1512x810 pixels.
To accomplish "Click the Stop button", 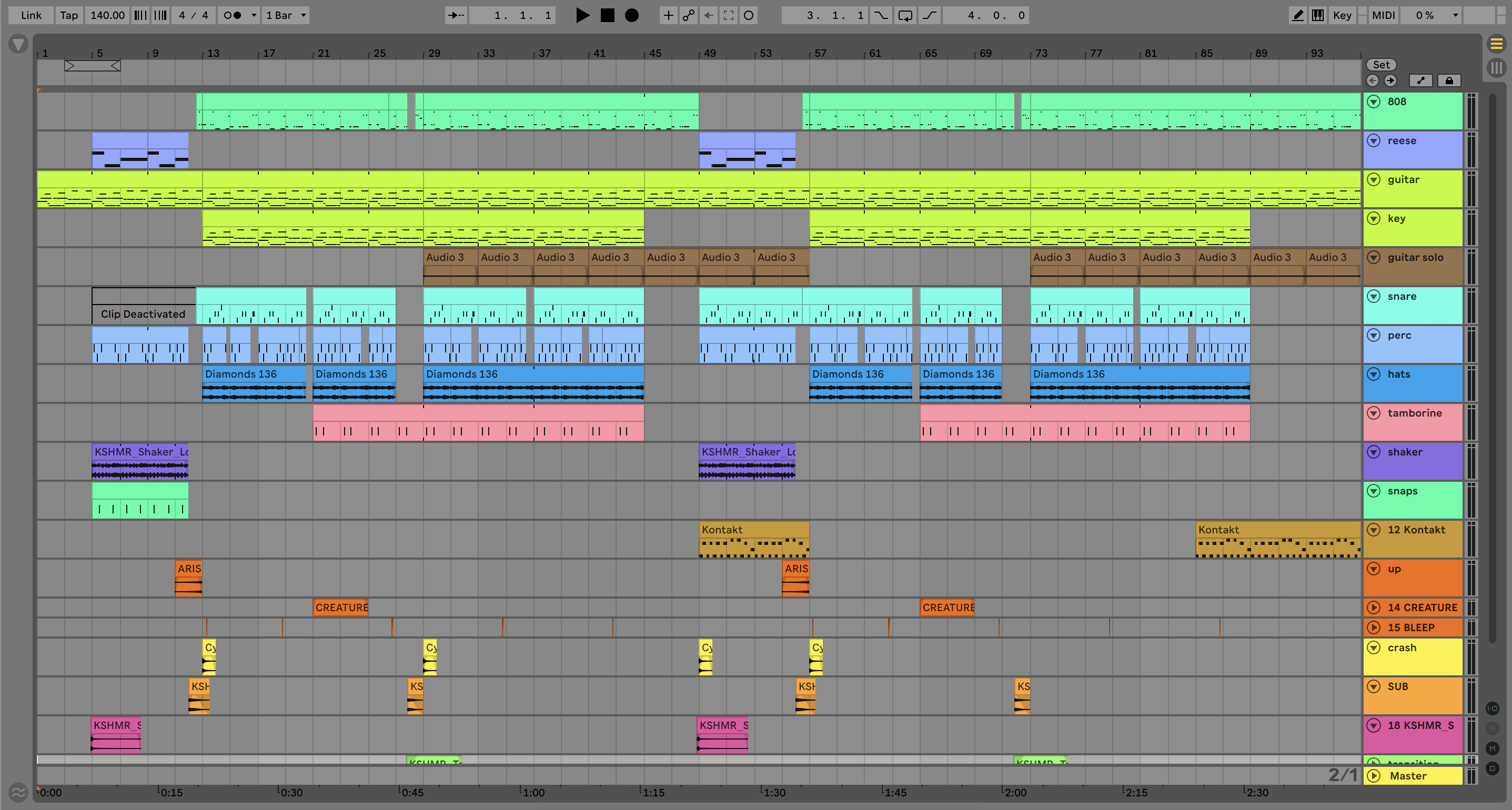I will coord(608,15).
